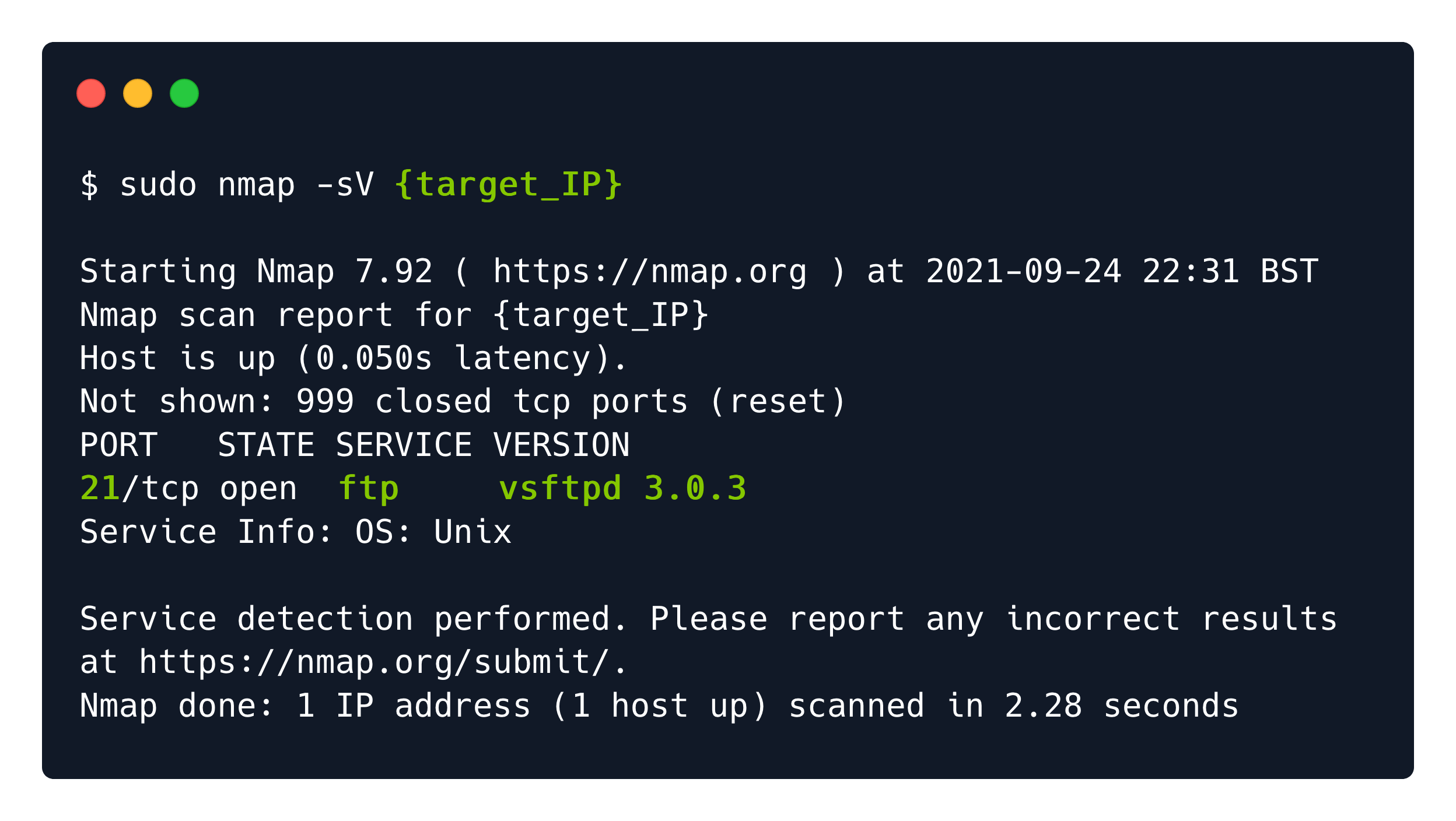The height and width of the screenshot is (821, 1456).
Task: Click the Service Info: OS: Unix line
Action: point(296,532)
